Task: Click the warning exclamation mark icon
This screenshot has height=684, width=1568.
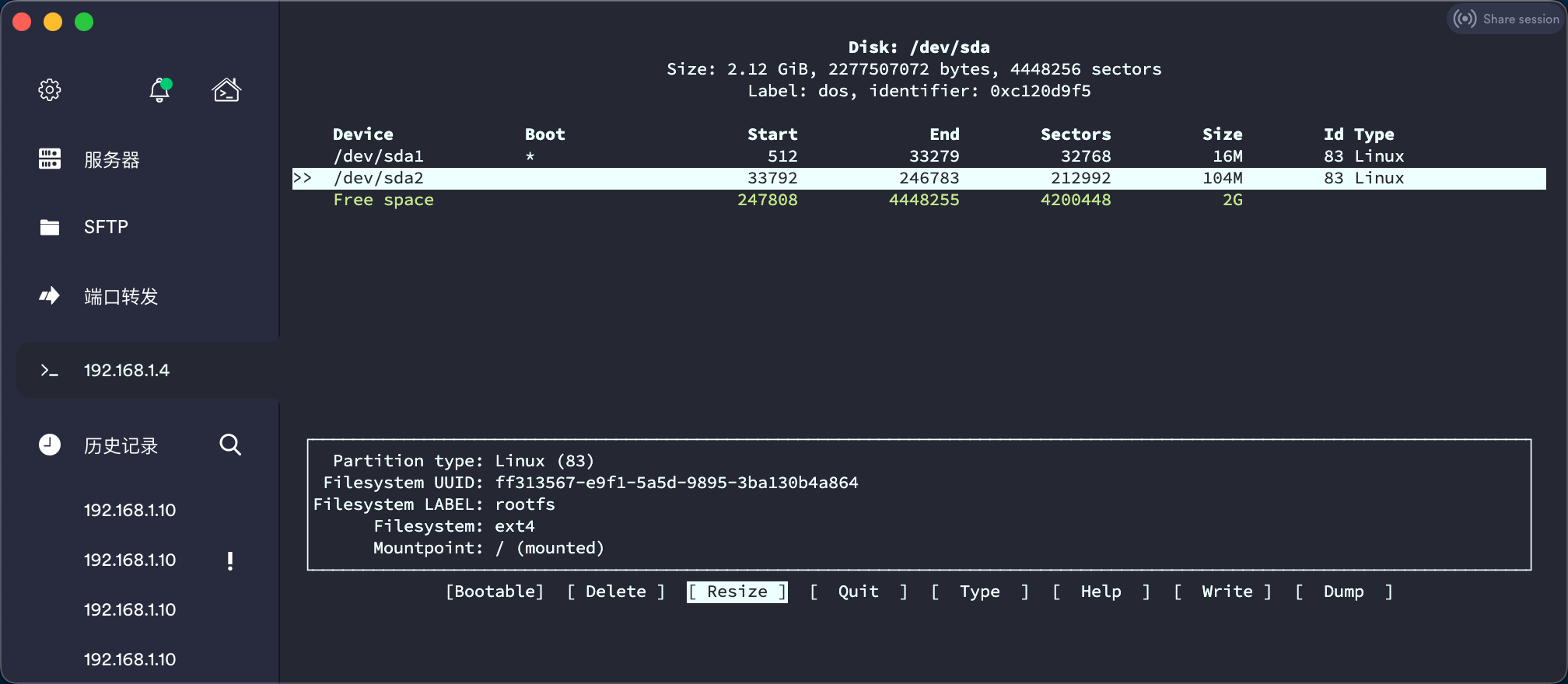Action: coord(230,560)
